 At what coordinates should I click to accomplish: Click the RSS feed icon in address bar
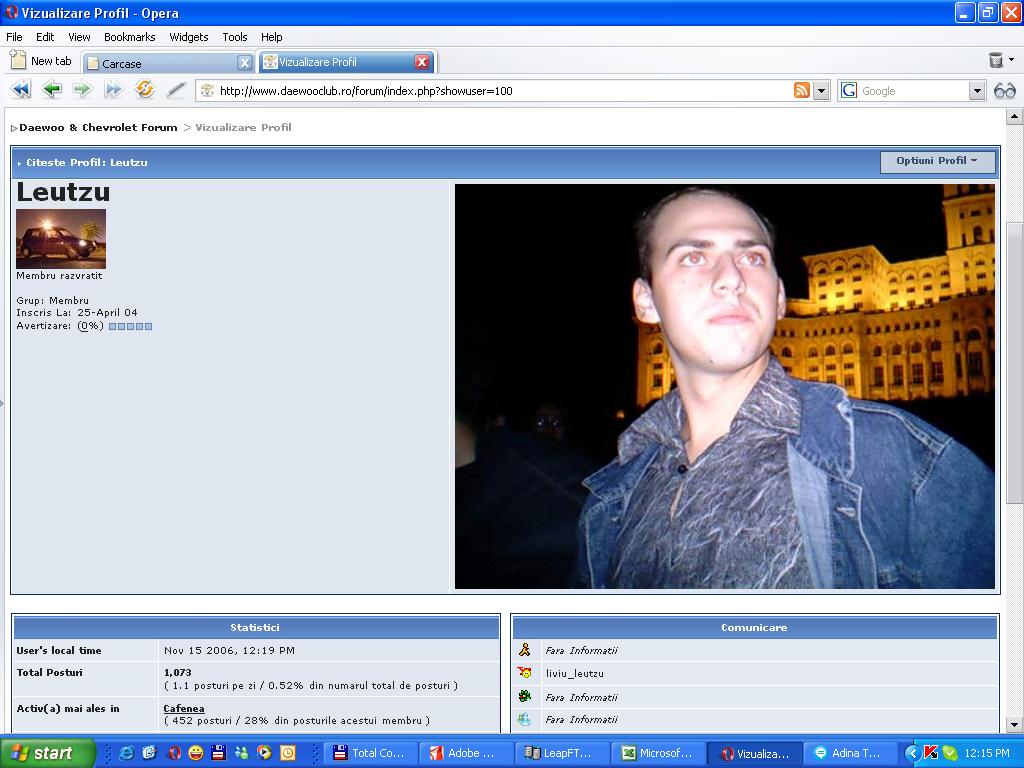pyautogui.click(x=802, y=91)
